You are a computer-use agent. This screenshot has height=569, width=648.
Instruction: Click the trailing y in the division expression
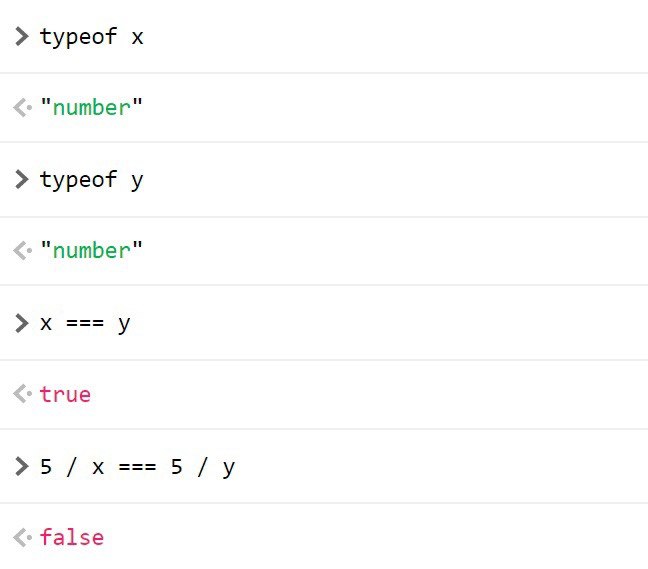coord(229,467)
